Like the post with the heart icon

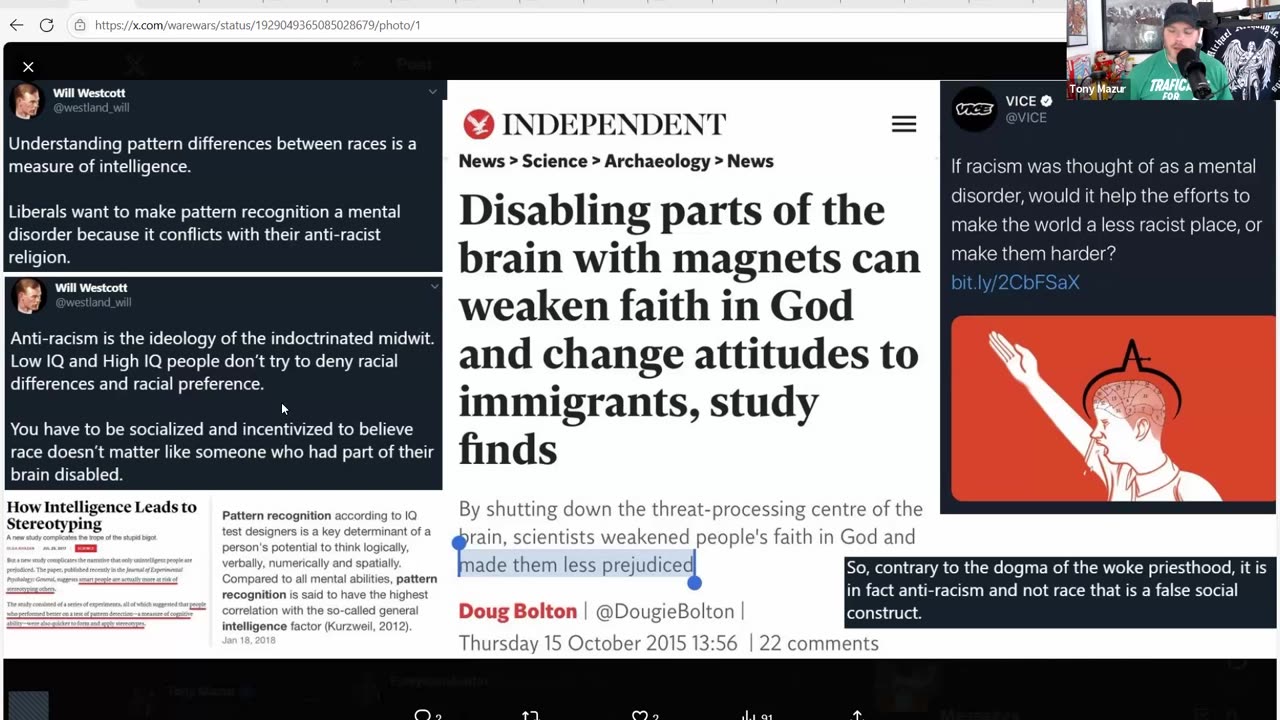coord(639,714)
